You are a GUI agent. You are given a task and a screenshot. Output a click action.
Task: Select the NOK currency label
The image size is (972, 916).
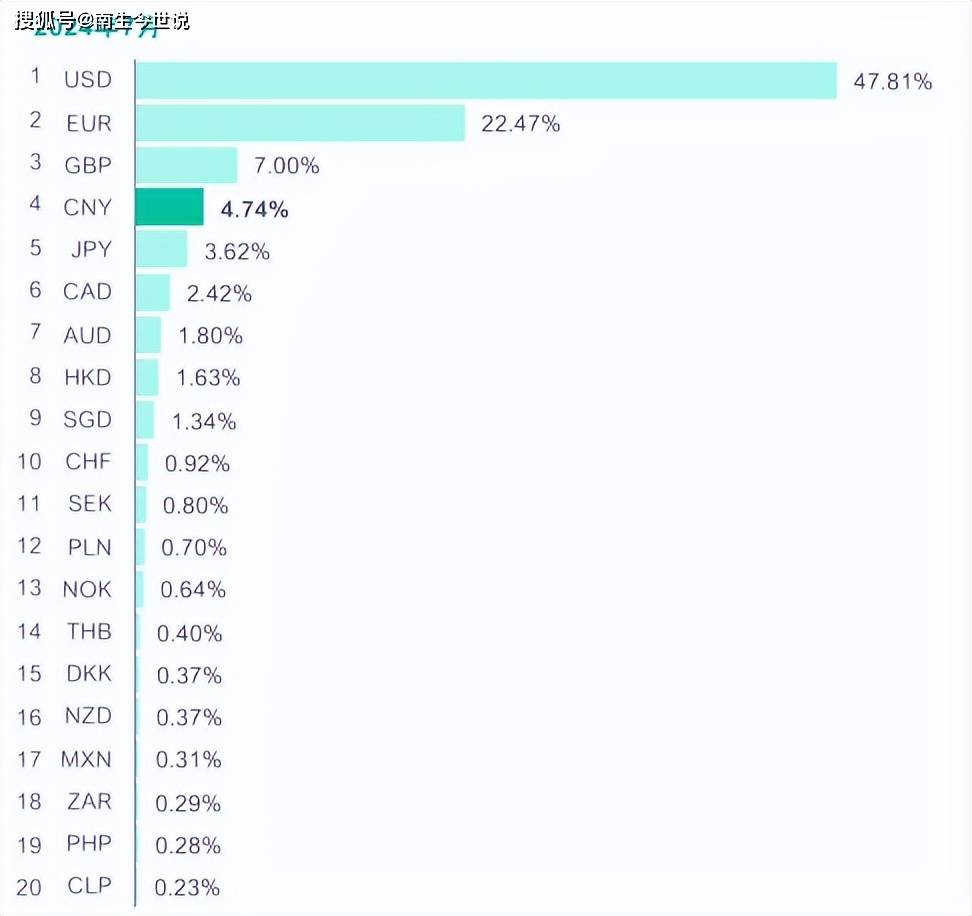(x=87, y=589)
